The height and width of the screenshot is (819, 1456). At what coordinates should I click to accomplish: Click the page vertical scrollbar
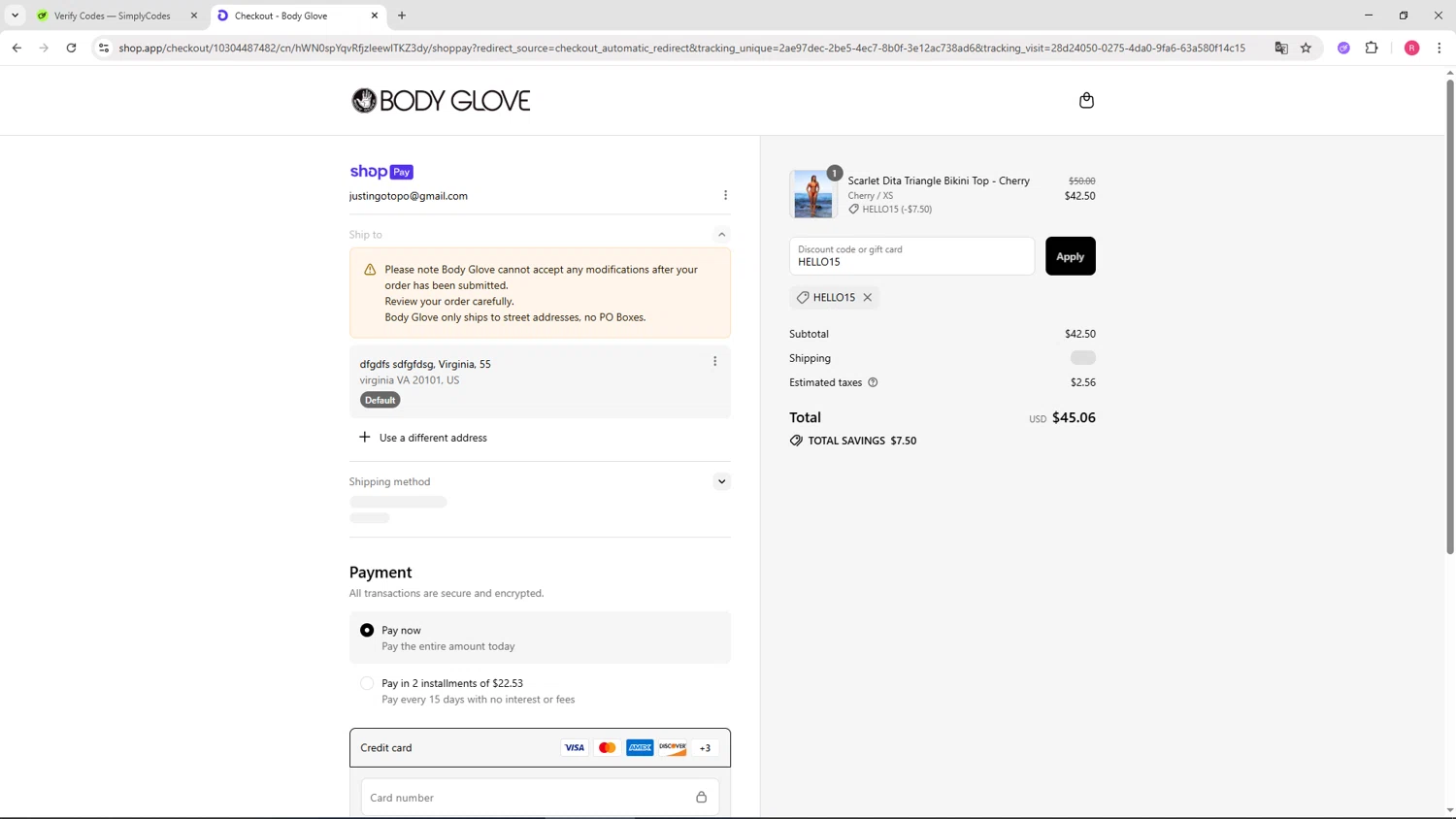coord(1450,315)
